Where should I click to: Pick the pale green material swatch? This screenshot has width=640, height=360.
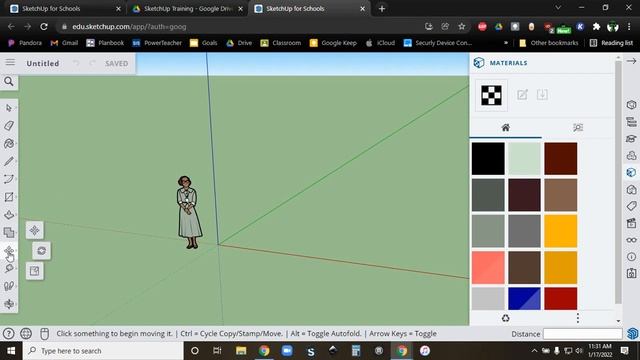(x=524, y=158)
